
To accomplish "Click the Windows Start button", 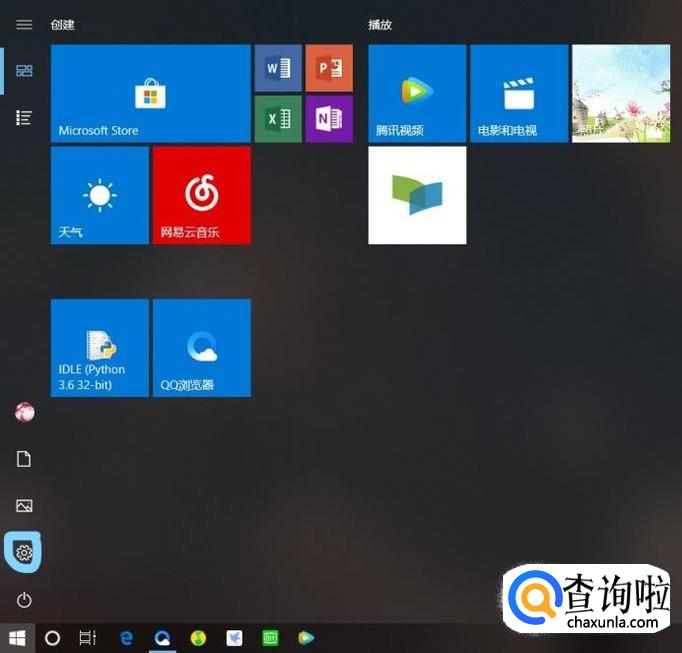I will [17, 638].
